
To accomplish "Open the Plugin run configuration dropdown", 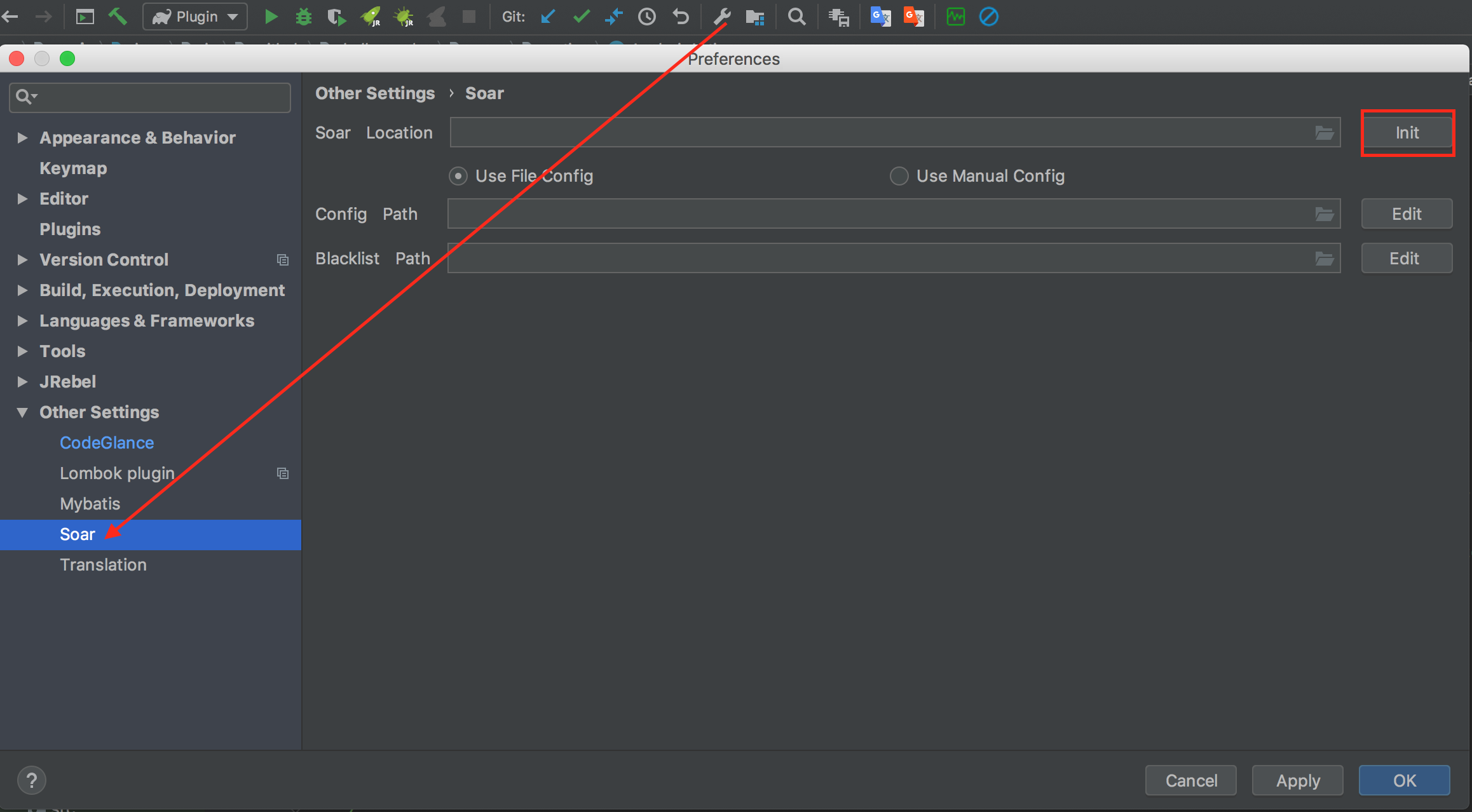I will 195,17.
